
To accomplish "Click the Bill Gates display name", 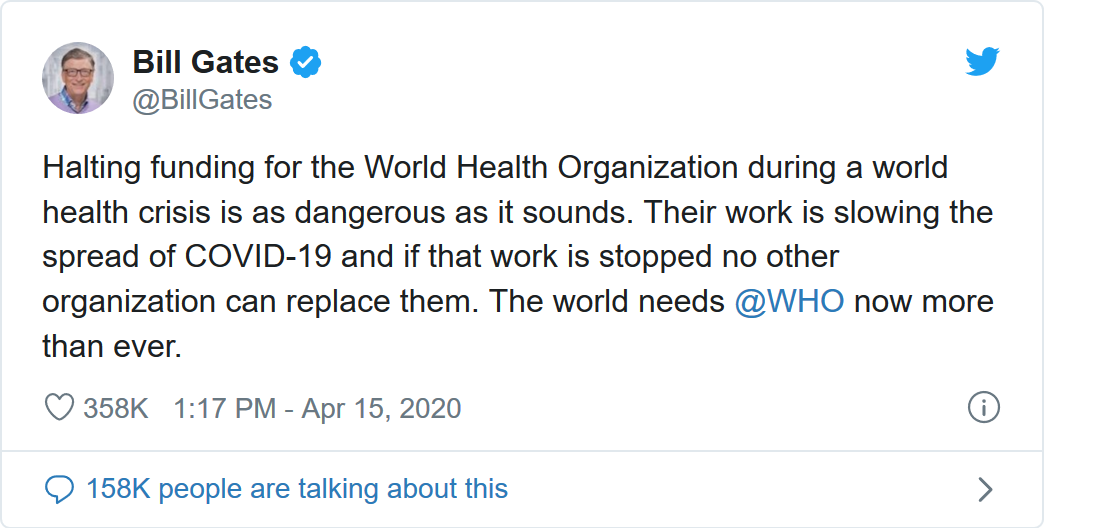I will coord(205,63).
